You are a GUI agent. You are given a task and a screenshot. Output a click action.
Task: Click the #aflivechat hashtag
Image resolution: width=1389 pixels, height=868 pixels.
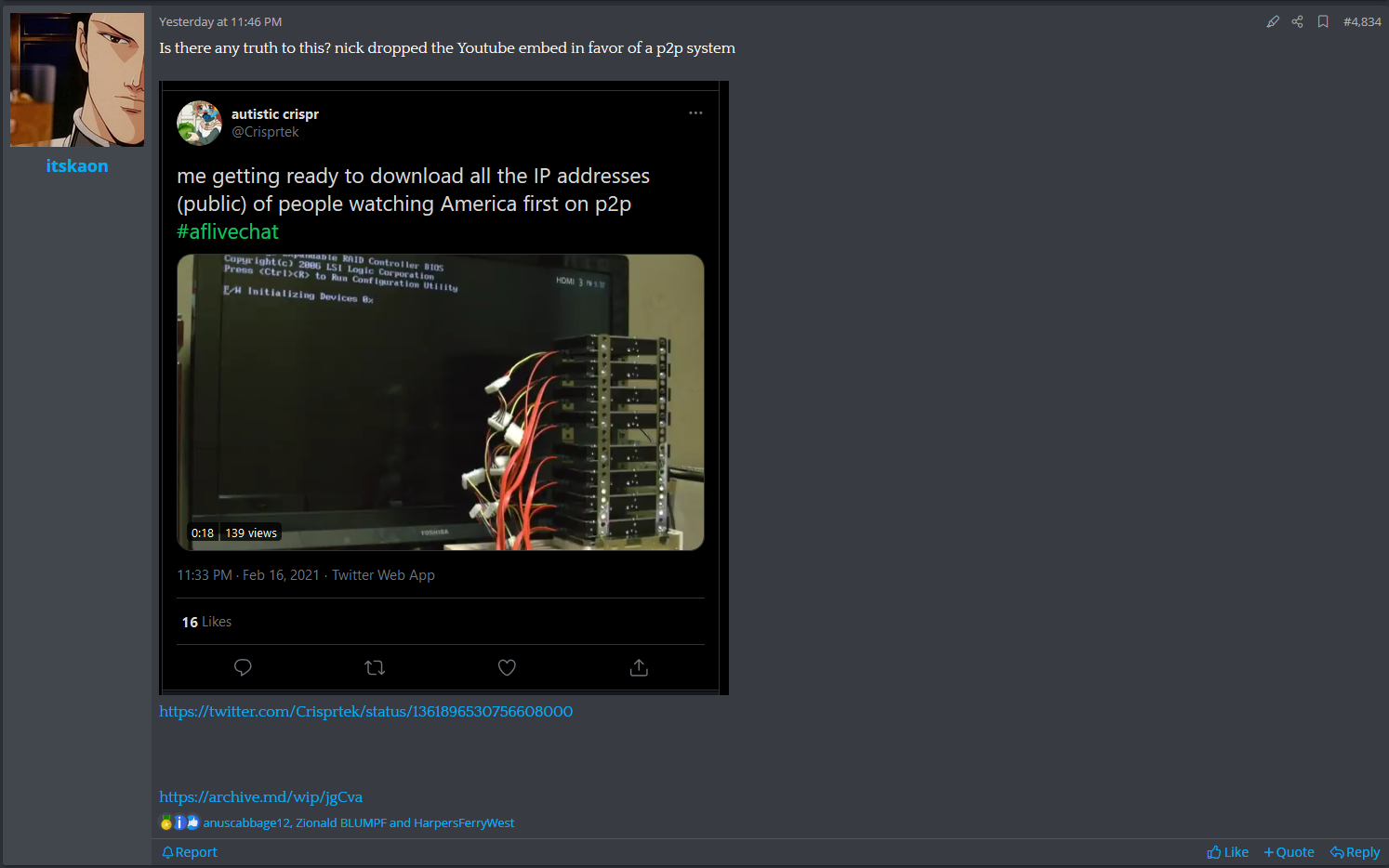click(x=228, y=231)
